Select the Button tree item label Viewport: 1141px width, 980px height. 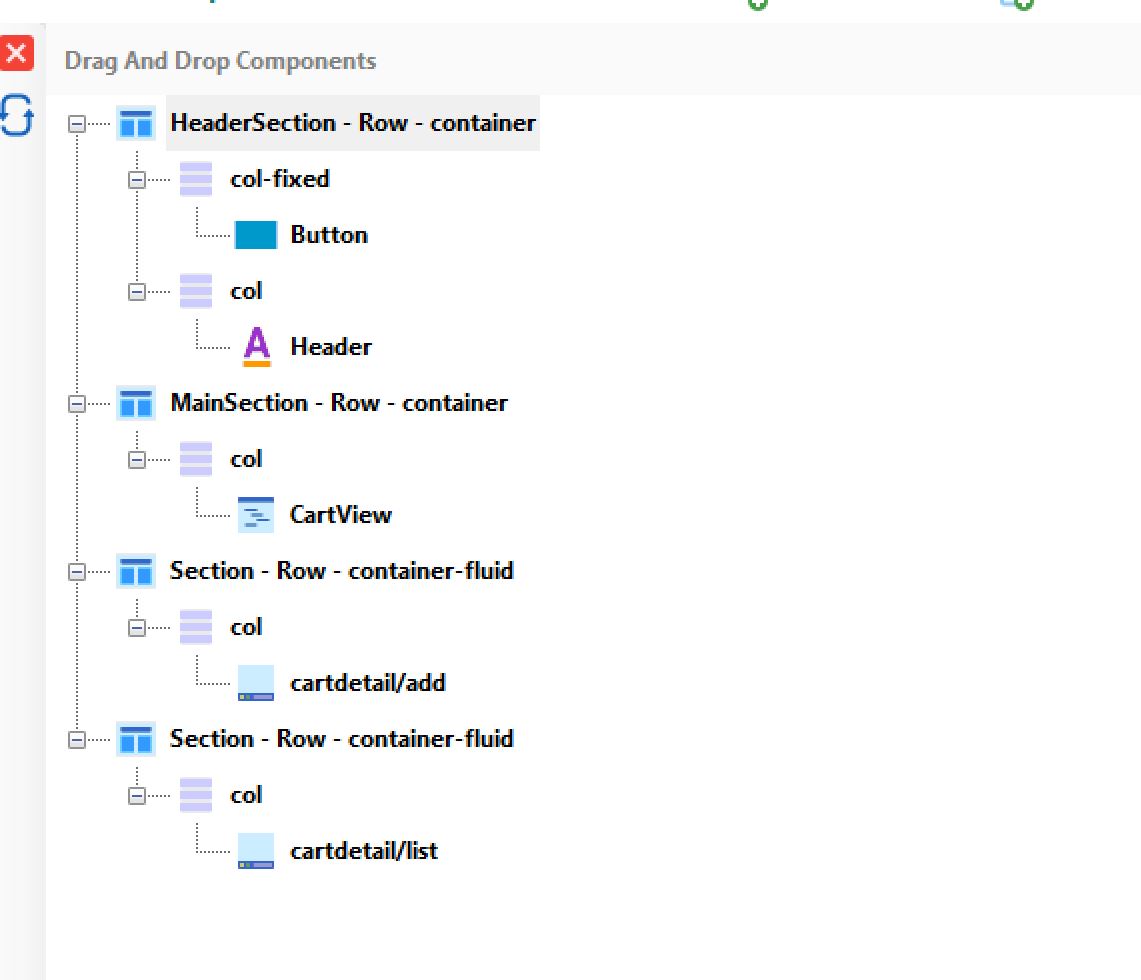pyautogui.click(x=329, y=235)
